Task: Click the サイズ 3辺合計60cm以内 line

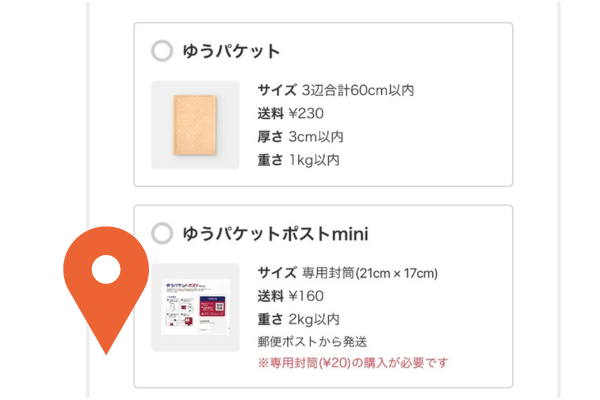Action: click(x=336, y=90)
